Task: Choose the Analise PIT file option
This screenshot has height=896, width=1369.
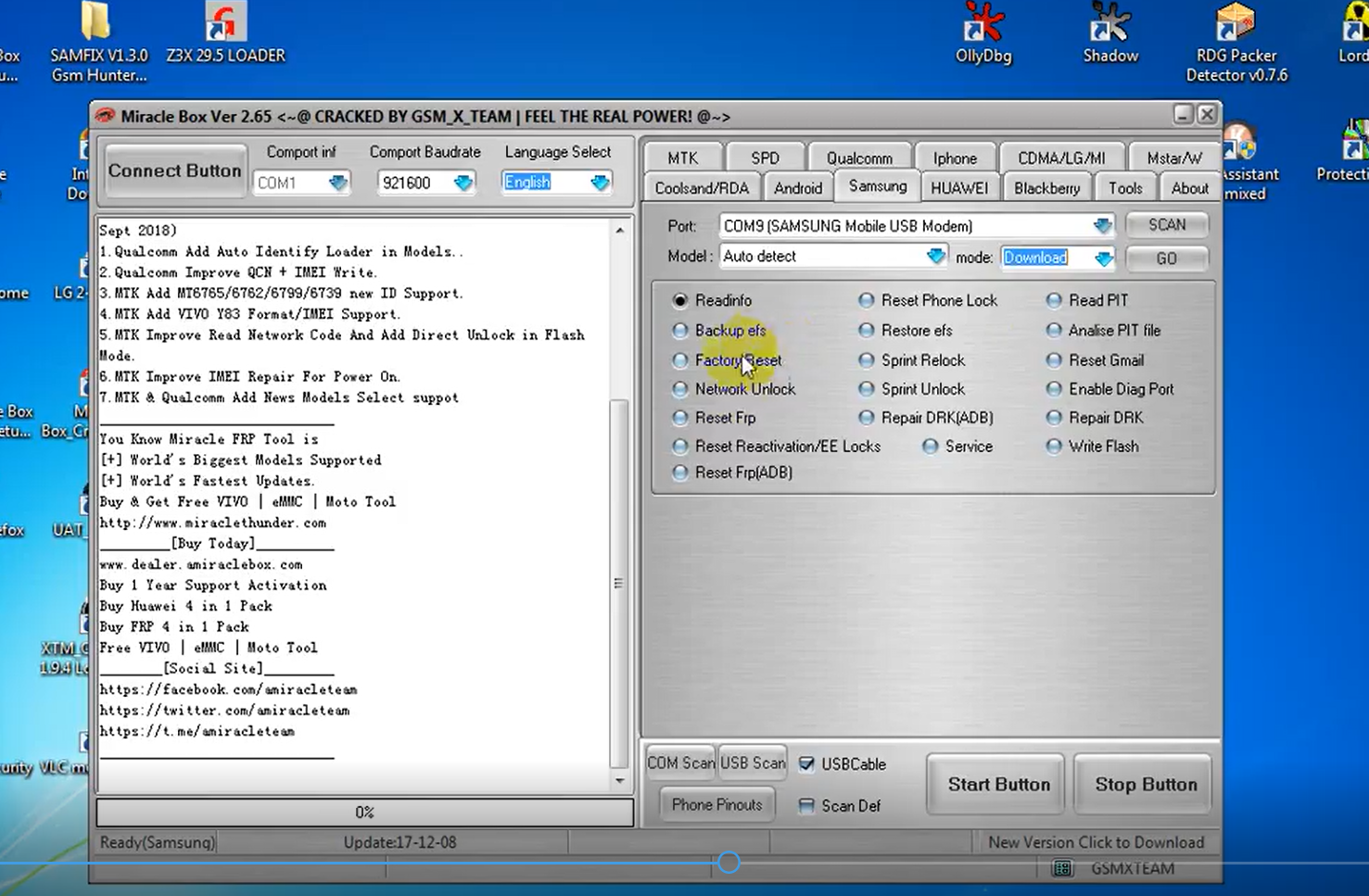Action: click(x=1054, y=330)
